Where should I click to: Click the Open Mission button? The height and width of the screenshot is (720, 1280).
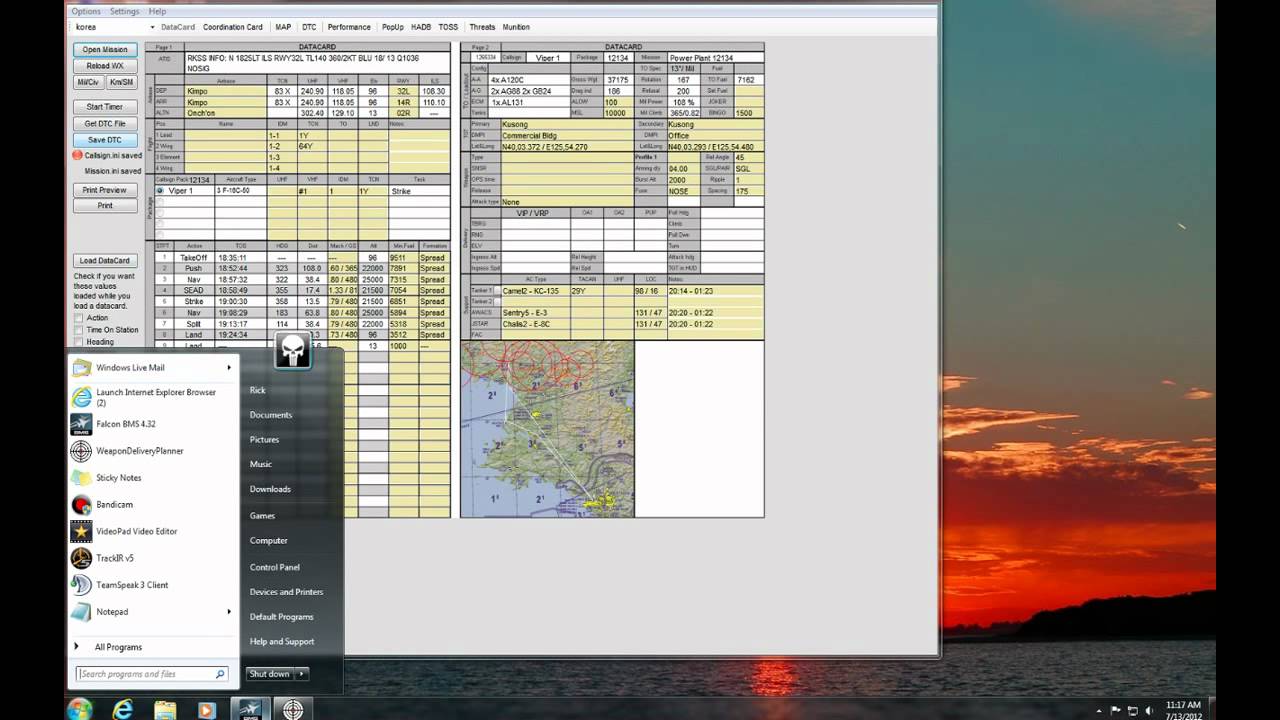pyautogui.click(x=105, y=49)
